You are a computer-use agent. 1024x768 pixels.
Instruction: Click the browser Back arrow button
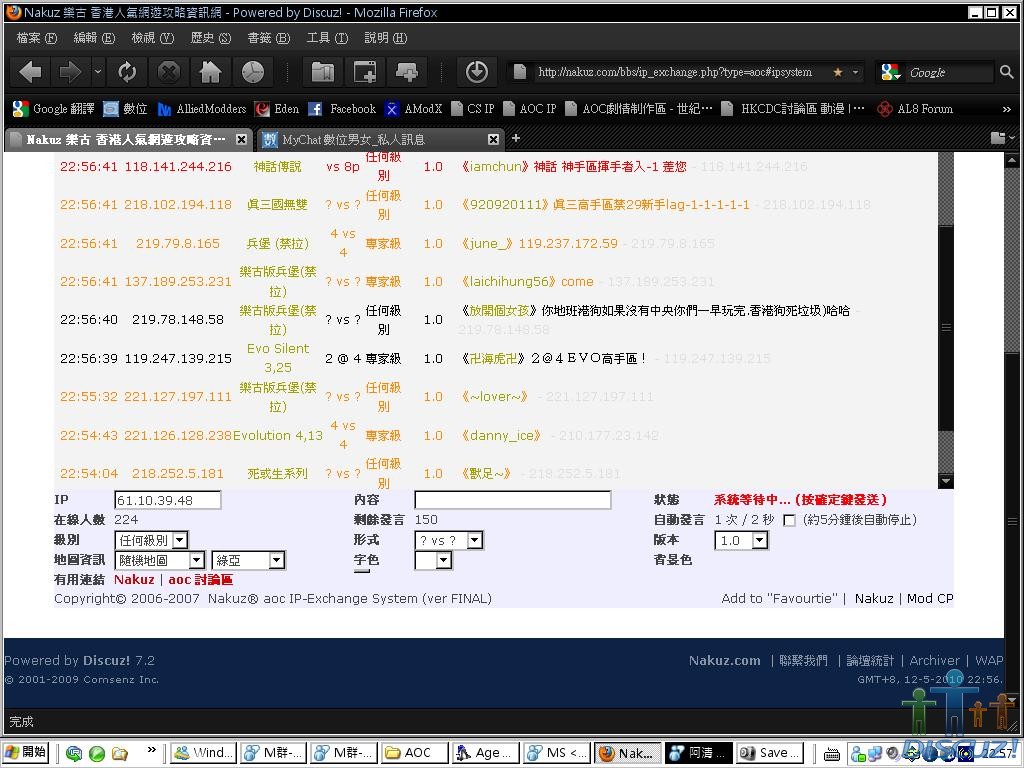[x=30, y=72]
